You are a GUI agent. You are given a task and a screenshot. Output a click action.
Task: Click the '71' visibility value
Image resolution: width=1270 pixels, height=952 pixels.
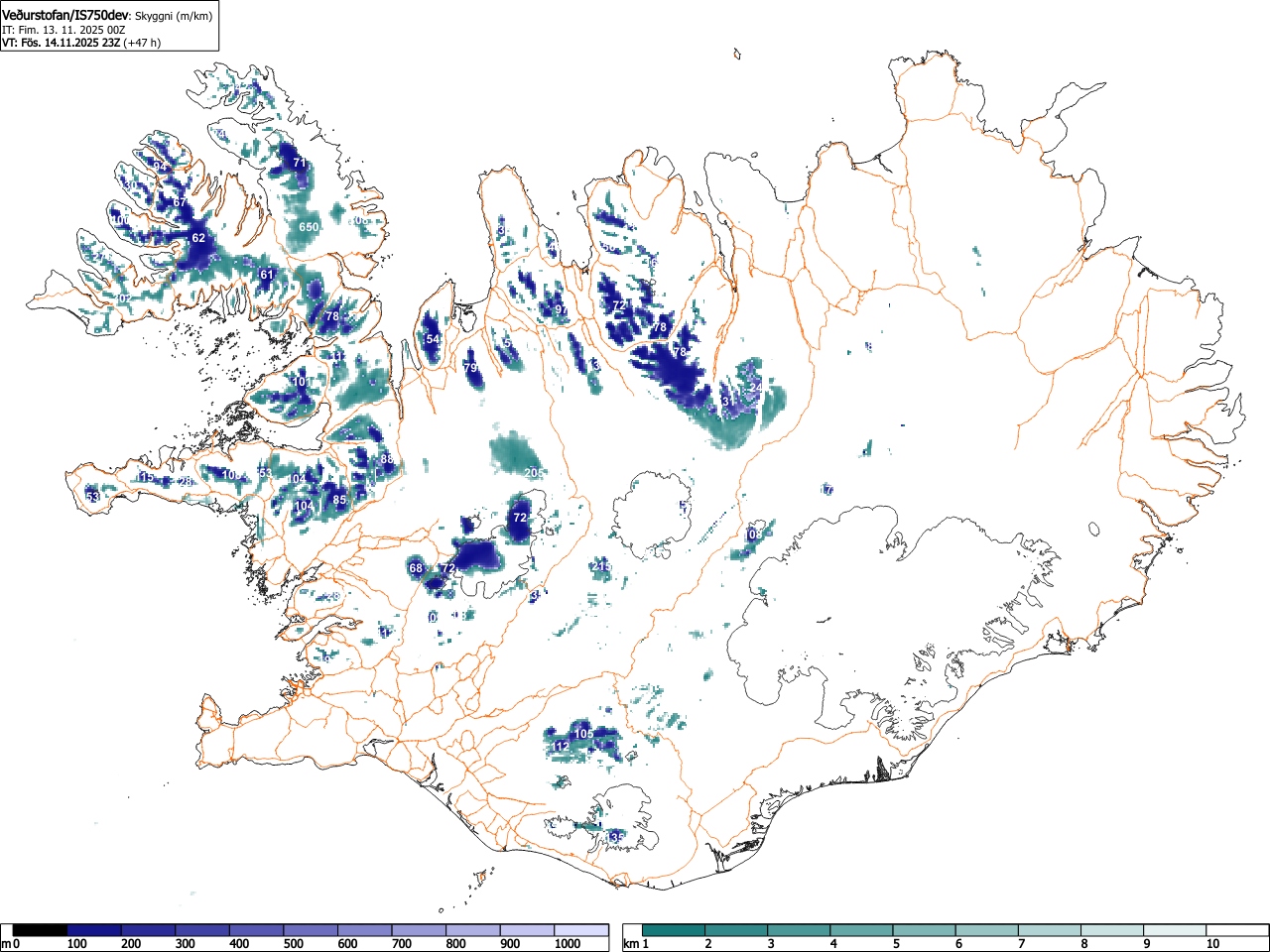300,163
